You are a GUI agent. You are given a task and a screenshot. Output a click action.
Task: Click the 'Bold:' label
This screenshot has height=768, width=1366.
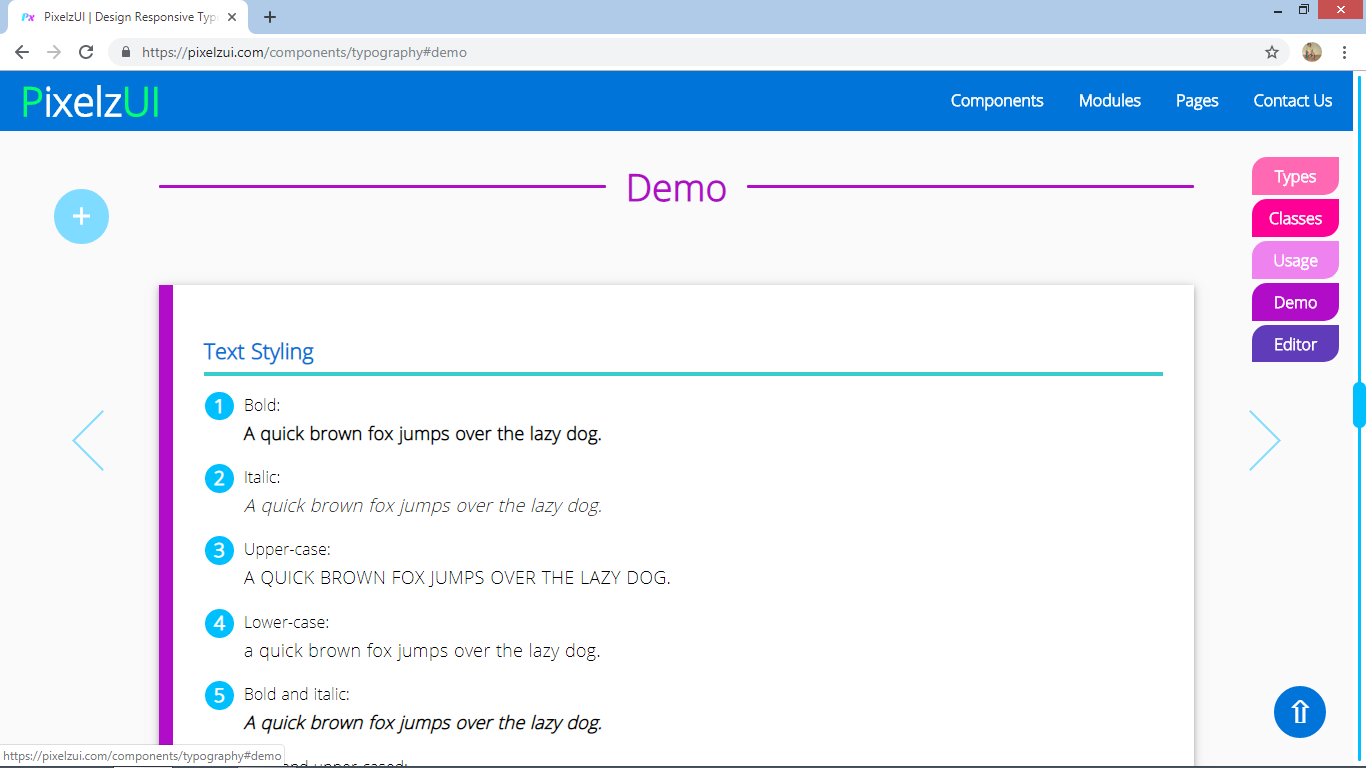[262, 405]
